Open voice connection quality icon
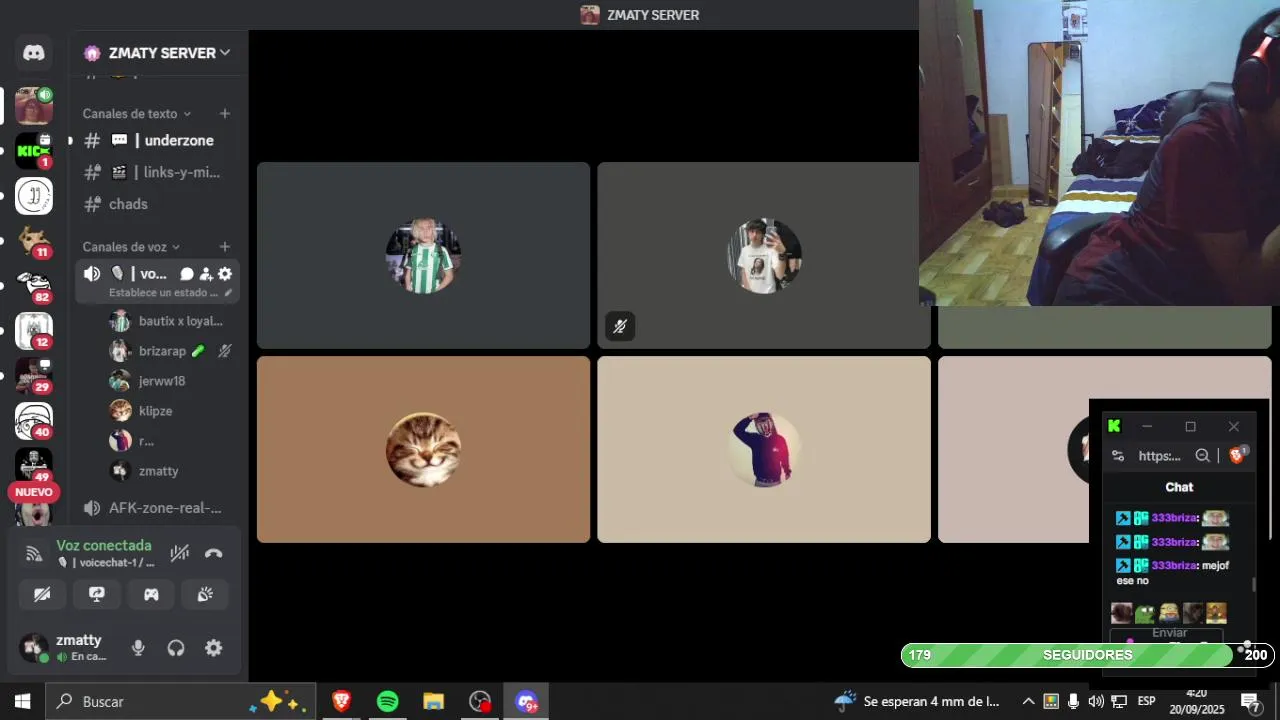1280x720 pixels. pyautogui.click(x=34, y=553)
